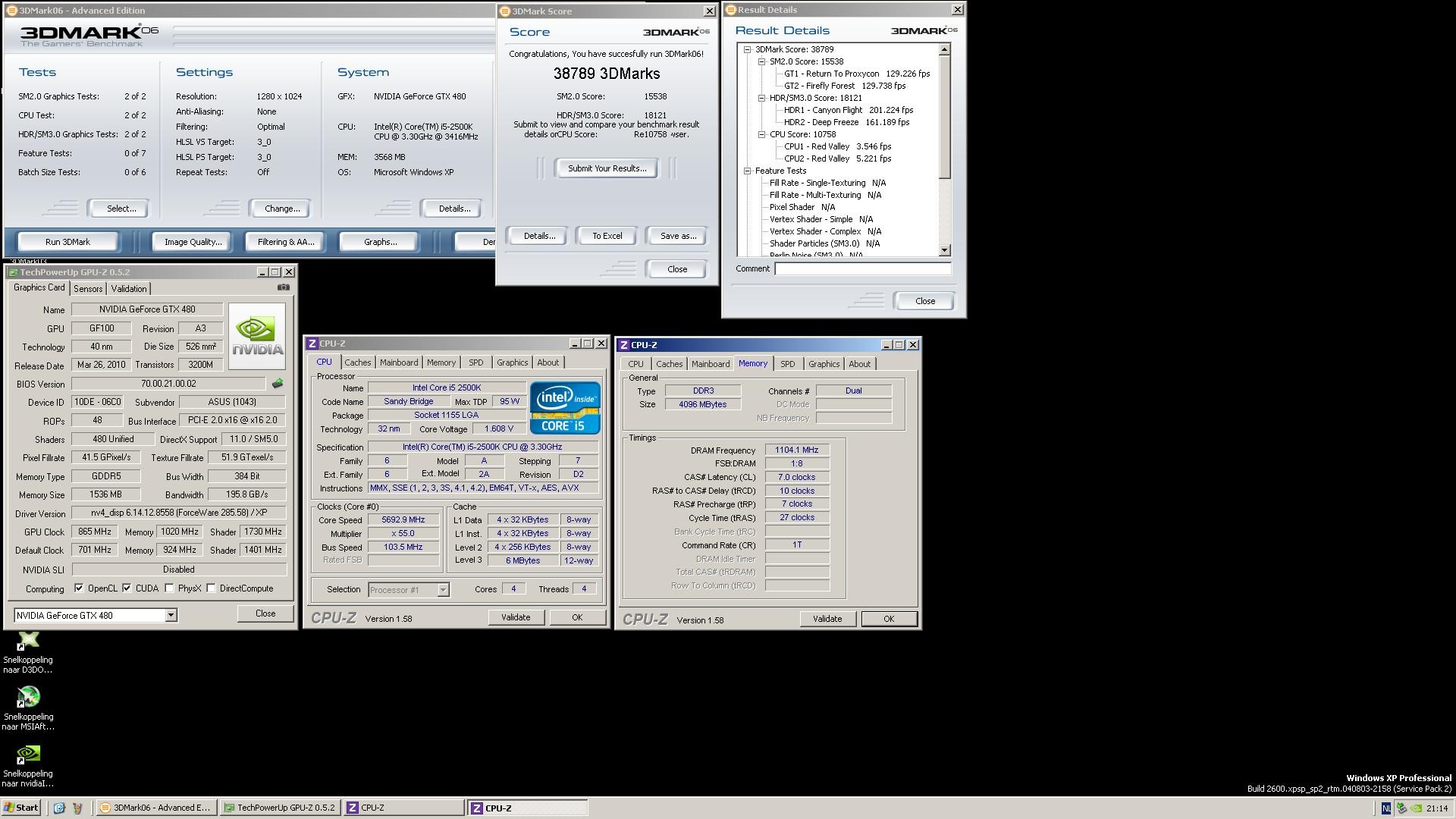Click the BIOS save chip icon
This screenshot has height=819, width=1456.
pyautogui.click(x=278, y=384)
